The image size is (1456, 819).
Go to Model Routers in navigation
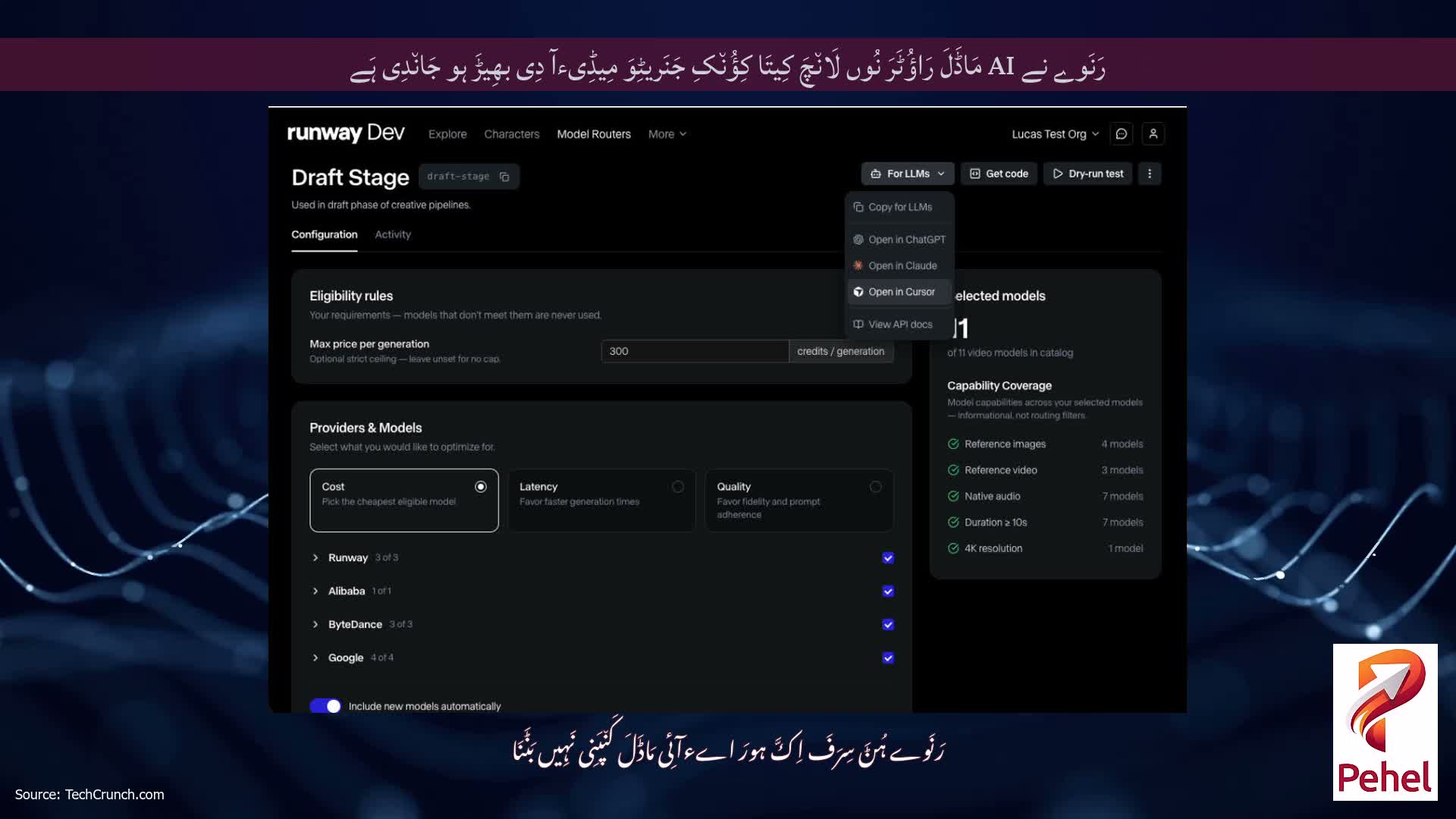pos(594,134)
